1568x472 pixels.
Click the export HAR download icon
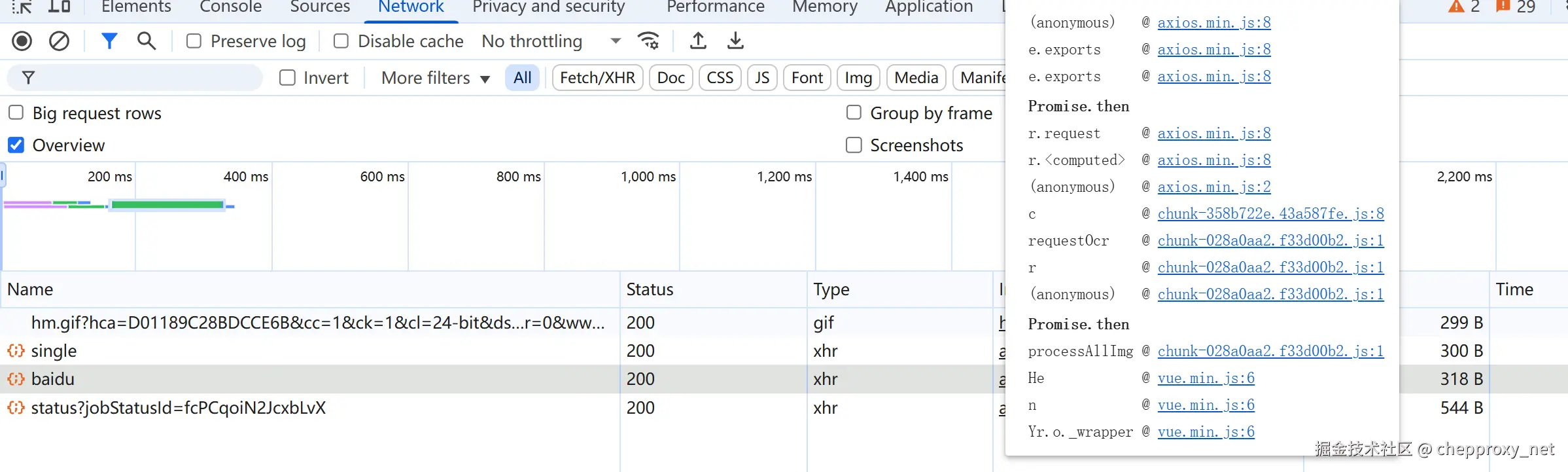[735, 41]
